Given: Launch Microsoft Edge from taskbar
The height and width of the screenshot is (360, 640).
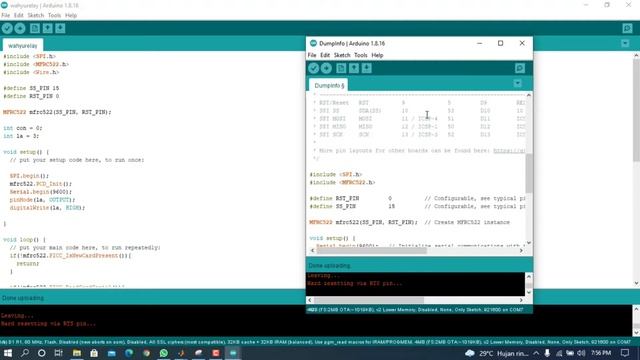Looking at the screenshot, I should tap(129, 353).
